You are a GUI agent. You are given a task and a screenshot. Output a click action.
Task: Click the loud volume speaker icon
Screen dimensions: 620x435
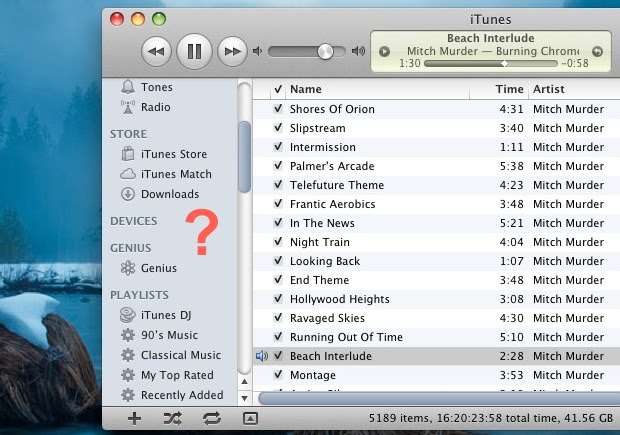click(x=358, y=51)
